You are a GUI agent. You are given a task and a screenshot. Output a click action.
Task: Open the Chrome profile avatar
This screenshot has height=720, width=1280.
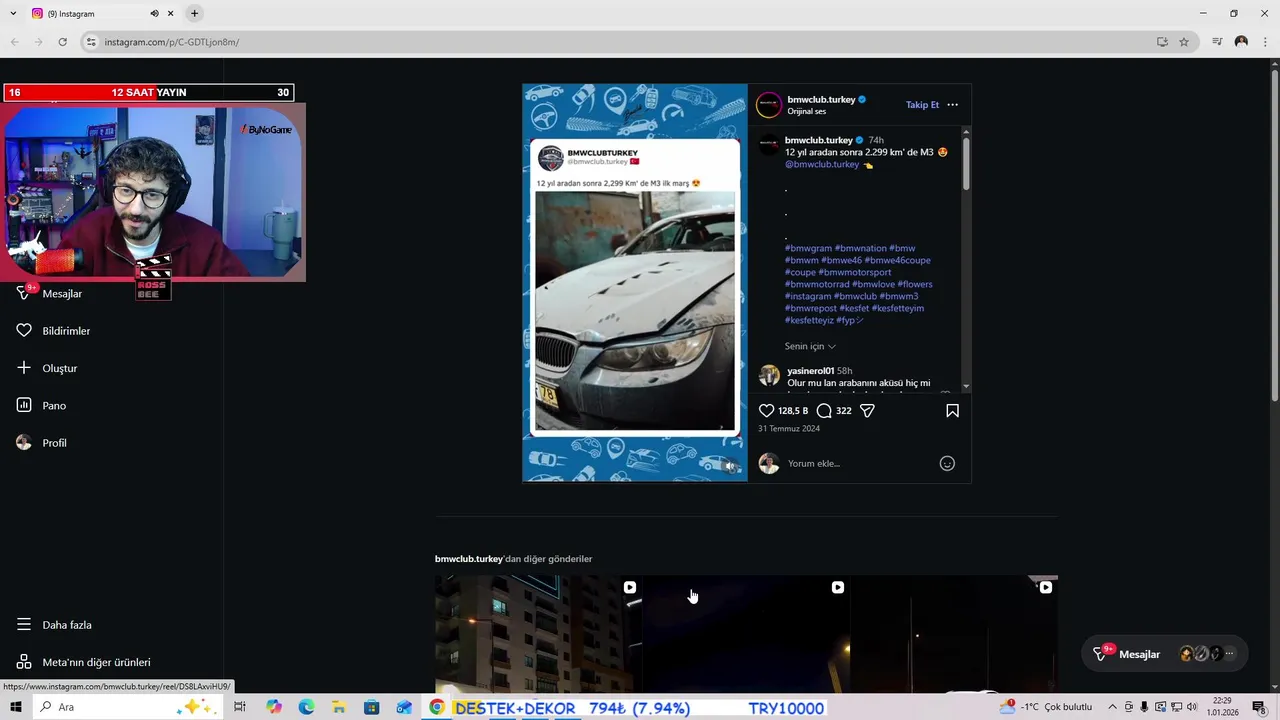(1241, 42)
